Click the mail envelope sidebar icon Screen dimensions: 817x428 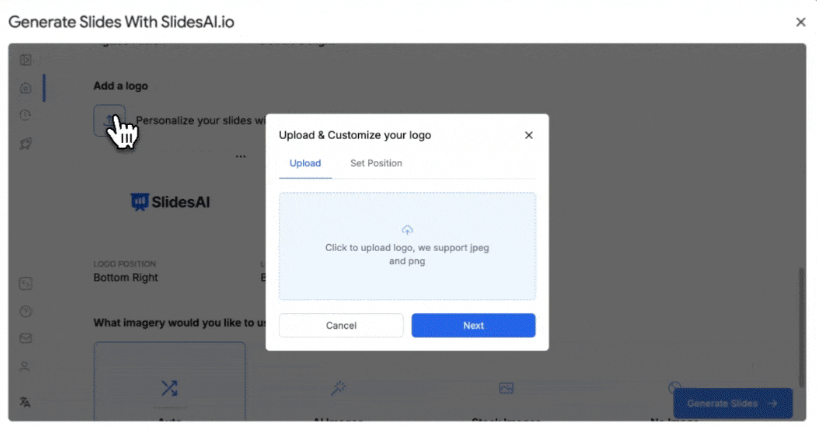(x=25, y=339)
